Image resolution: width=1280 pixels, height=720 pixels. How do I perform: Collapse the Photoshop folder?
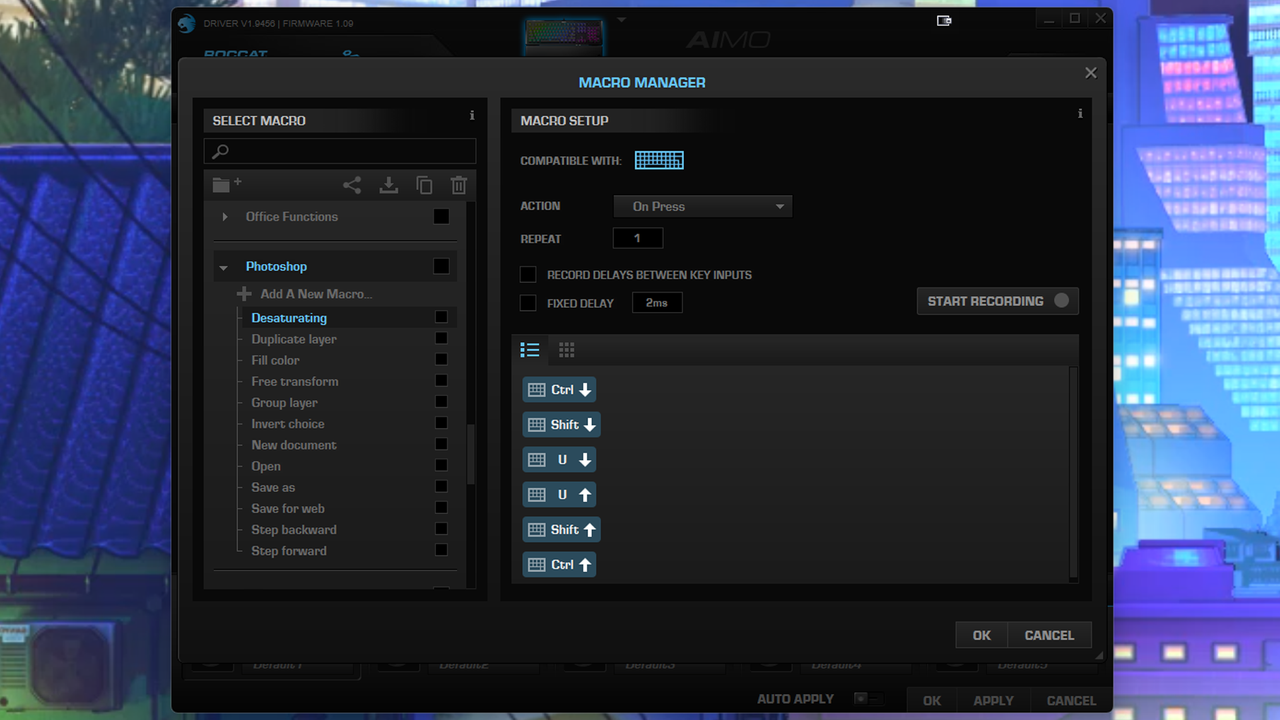224,267
